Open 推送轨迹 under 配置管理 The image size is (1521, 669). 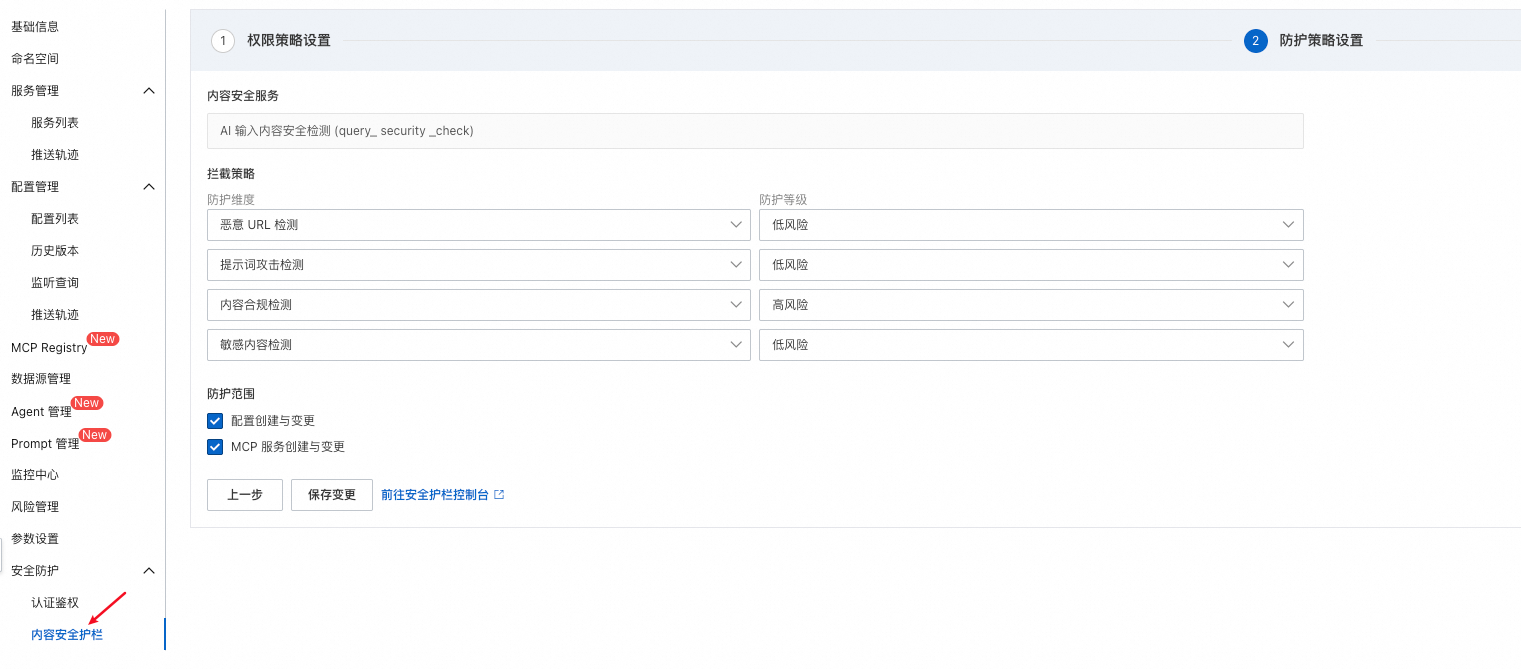[55, 314]
